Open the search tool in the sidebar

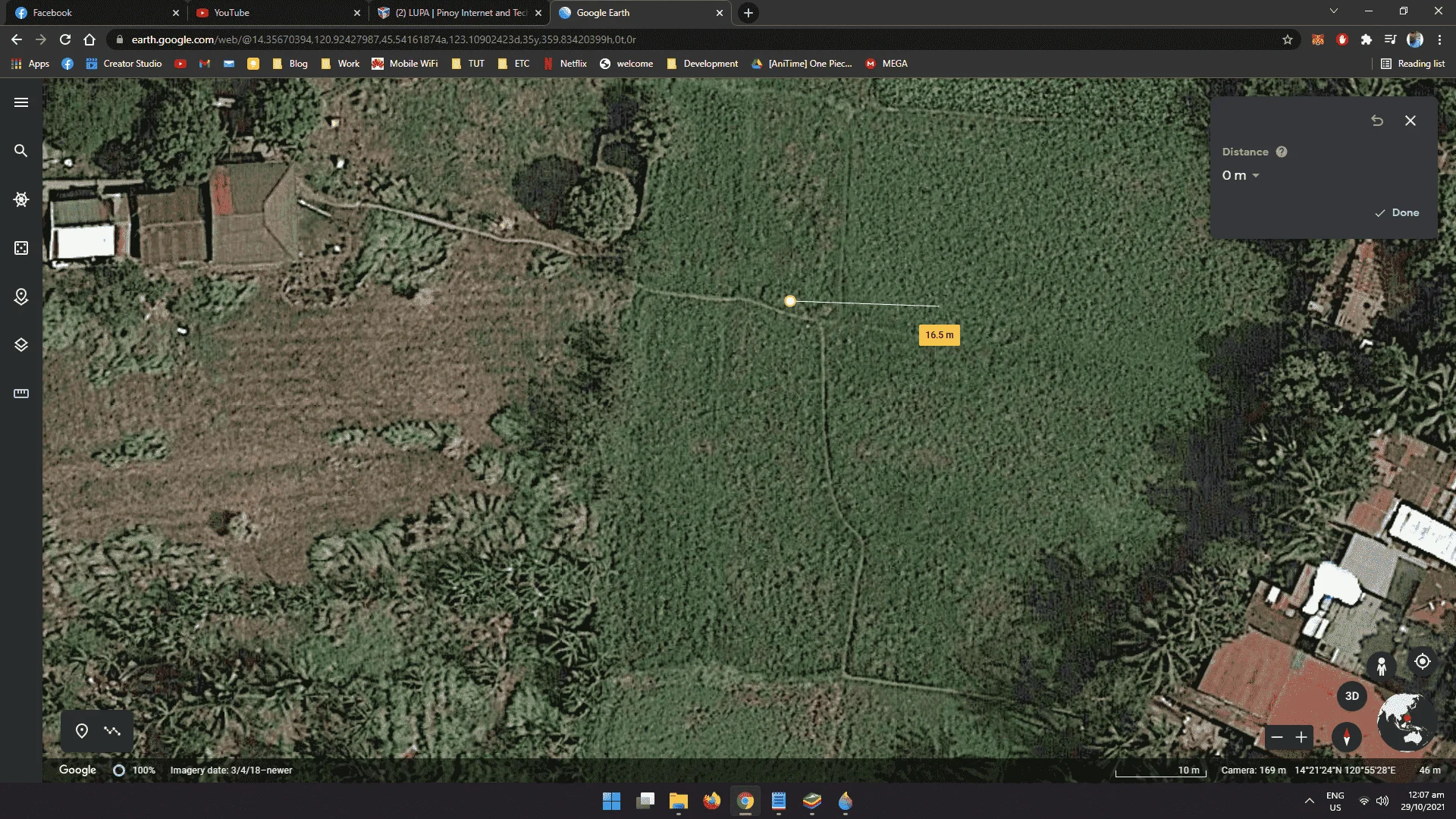[x=21, y=151]
